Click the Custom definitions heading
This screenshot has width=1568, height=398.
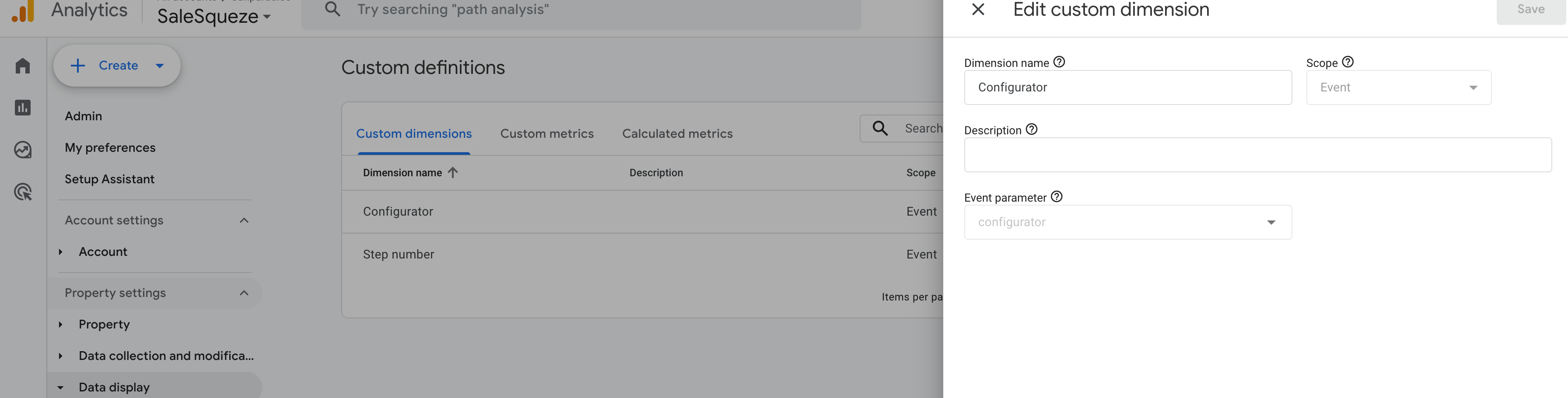[423, 67]
